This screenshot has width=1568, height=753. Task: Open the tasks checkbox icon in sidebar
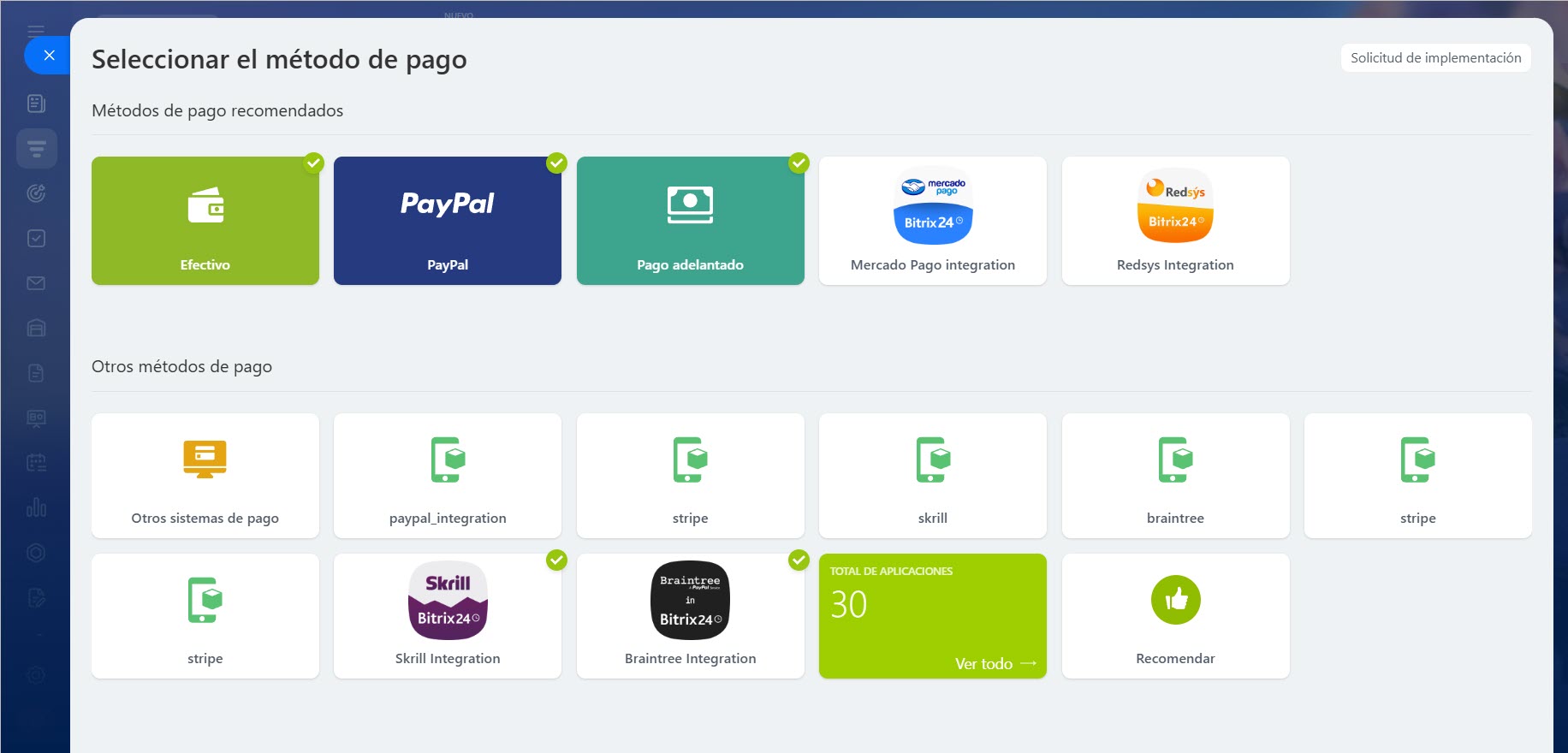pyautogui.click(x=36, y=239)
